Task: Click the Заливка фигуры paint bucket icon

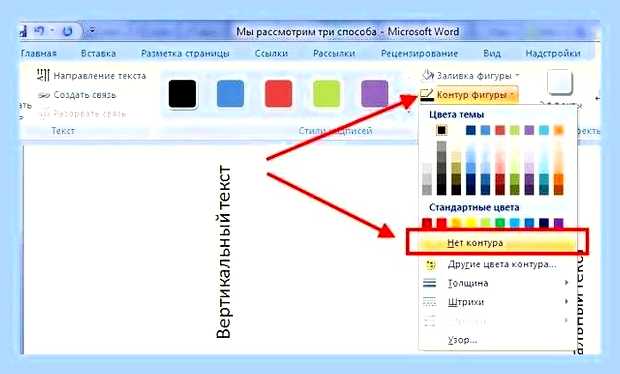Action: pos(427,75)
